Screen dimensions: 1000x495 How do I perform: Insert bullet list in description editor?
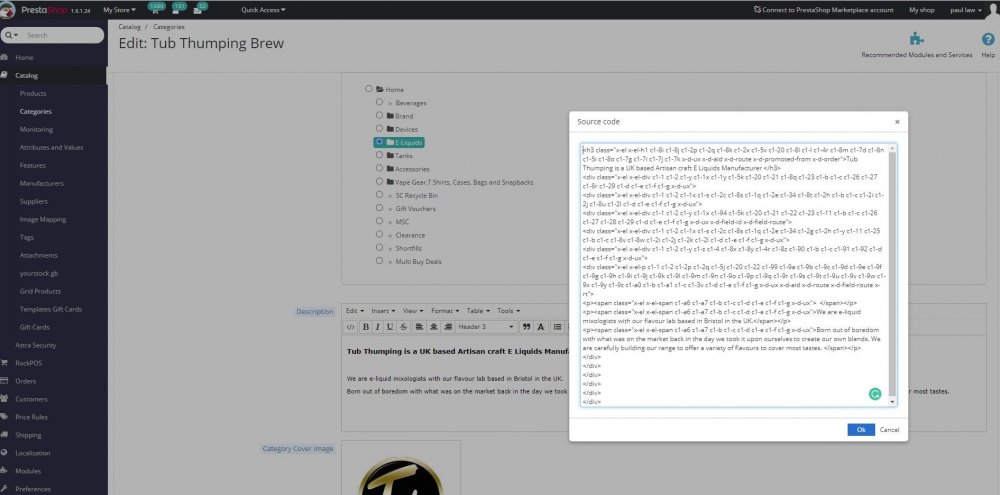(557, 327)
